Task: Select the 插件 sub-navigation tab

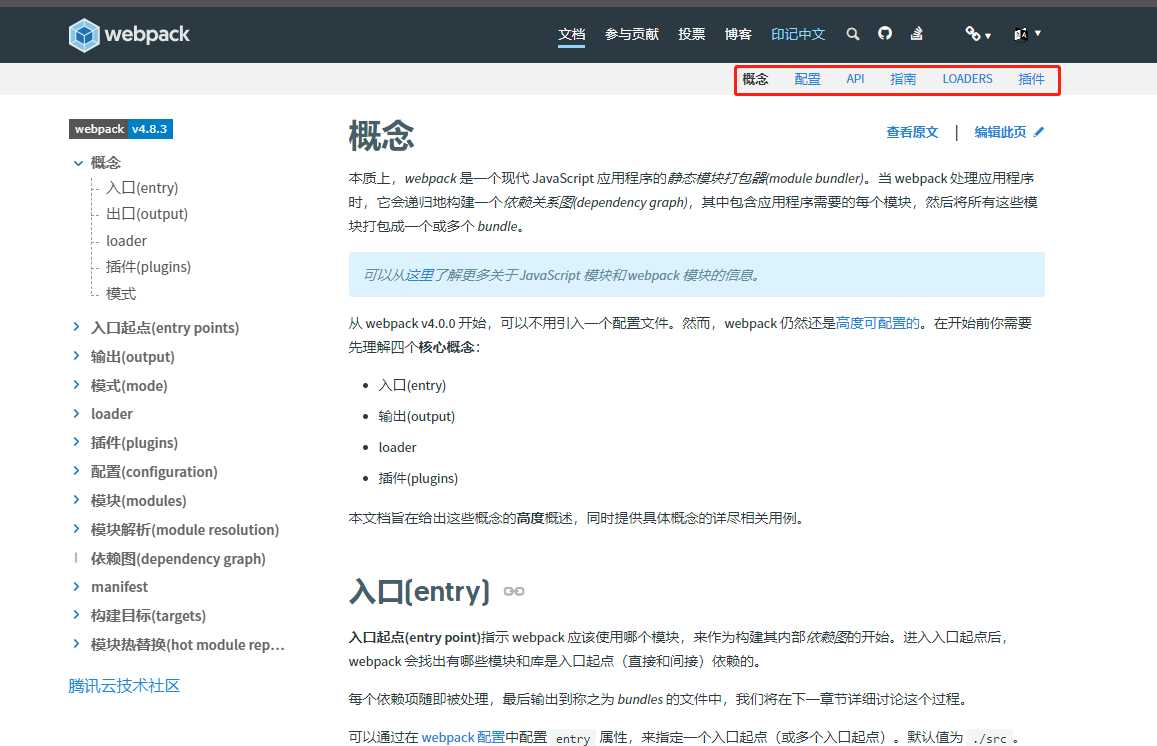Action: click(x=1031, y=79)
